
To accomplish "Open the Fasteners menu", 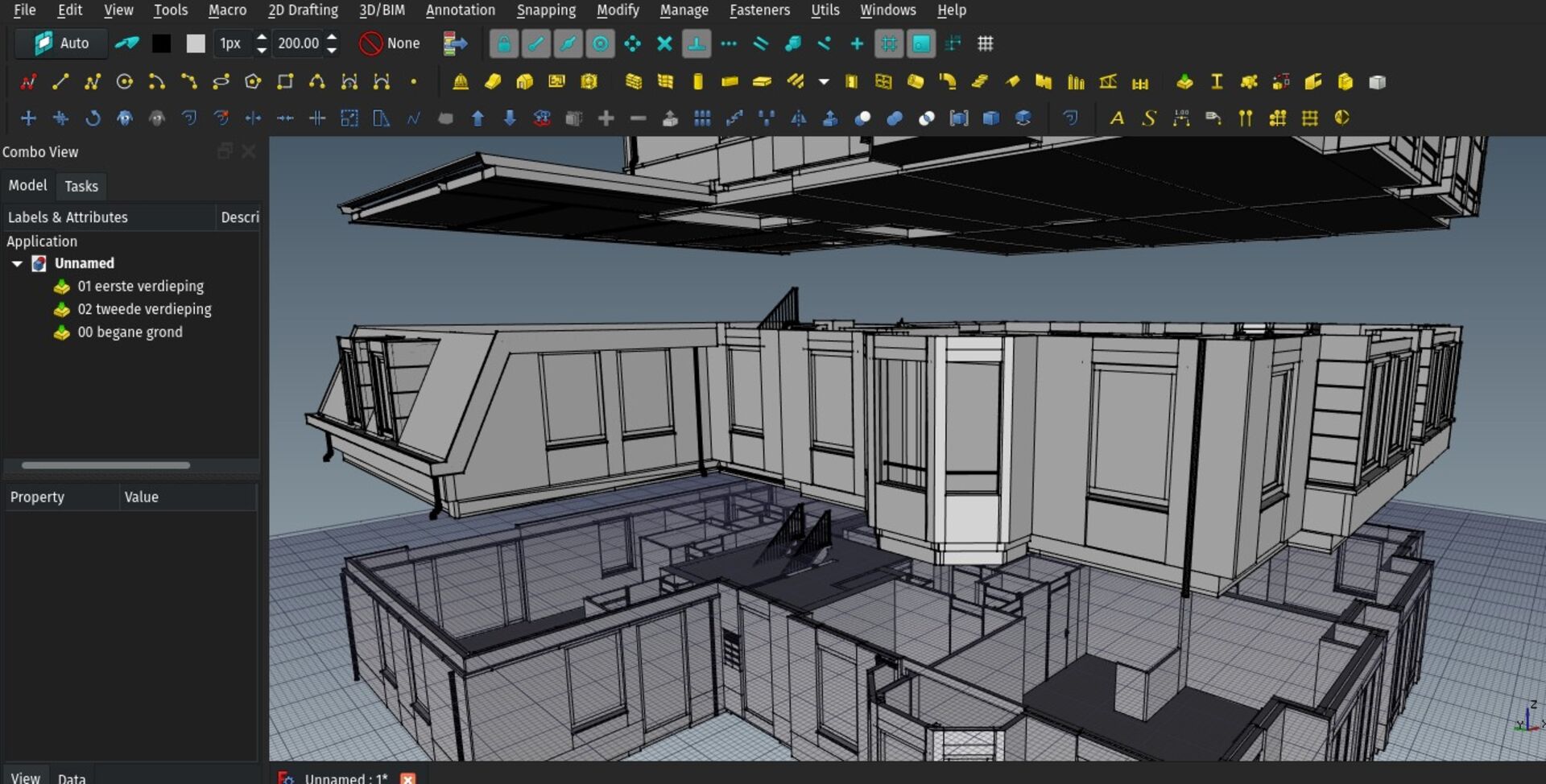I will [x=759, y=10].
